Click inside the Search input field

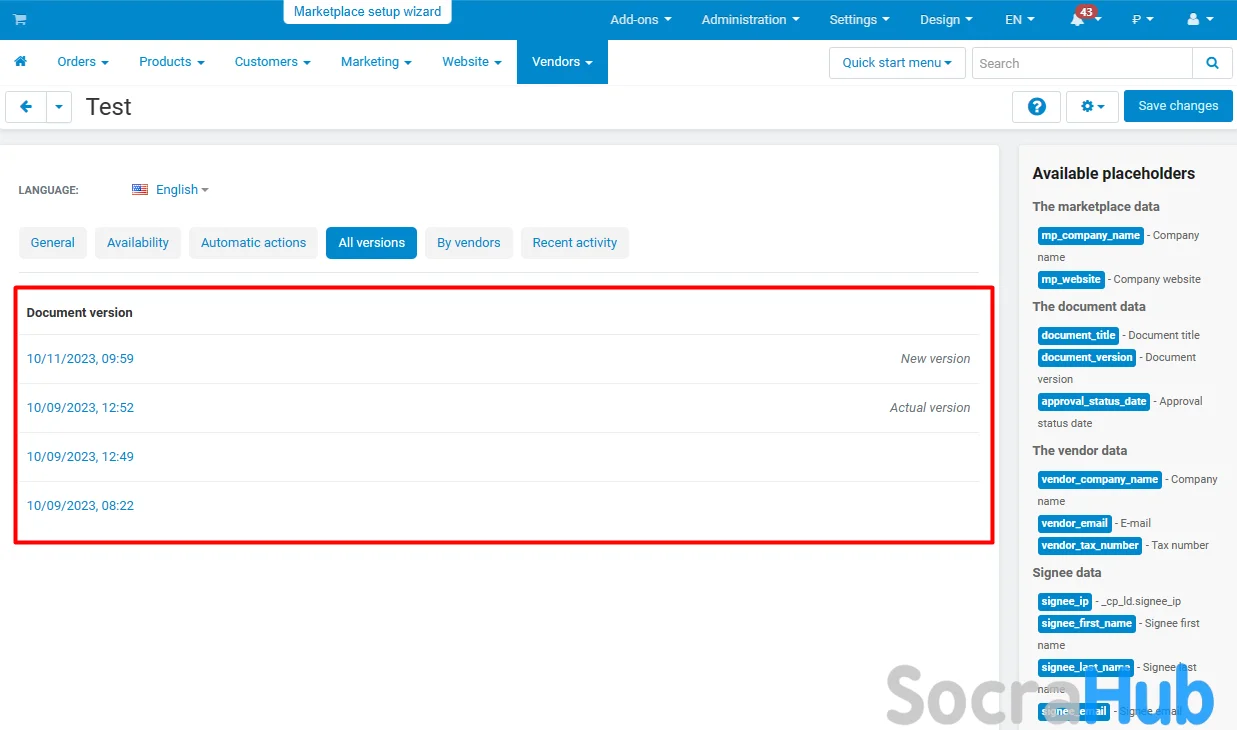1081,63
